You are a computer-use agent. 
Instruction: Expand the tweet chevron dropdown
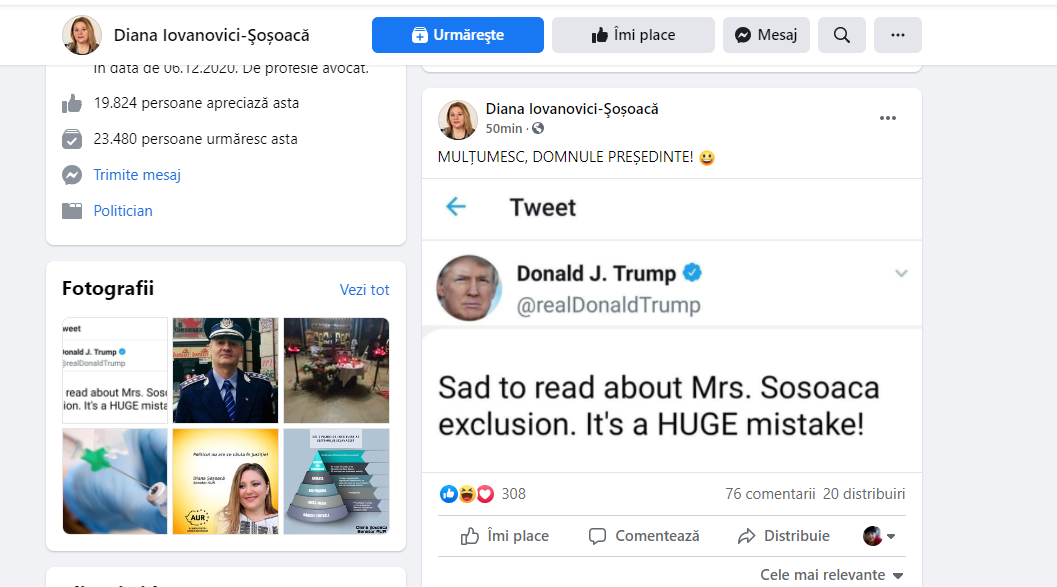(901, 273)
